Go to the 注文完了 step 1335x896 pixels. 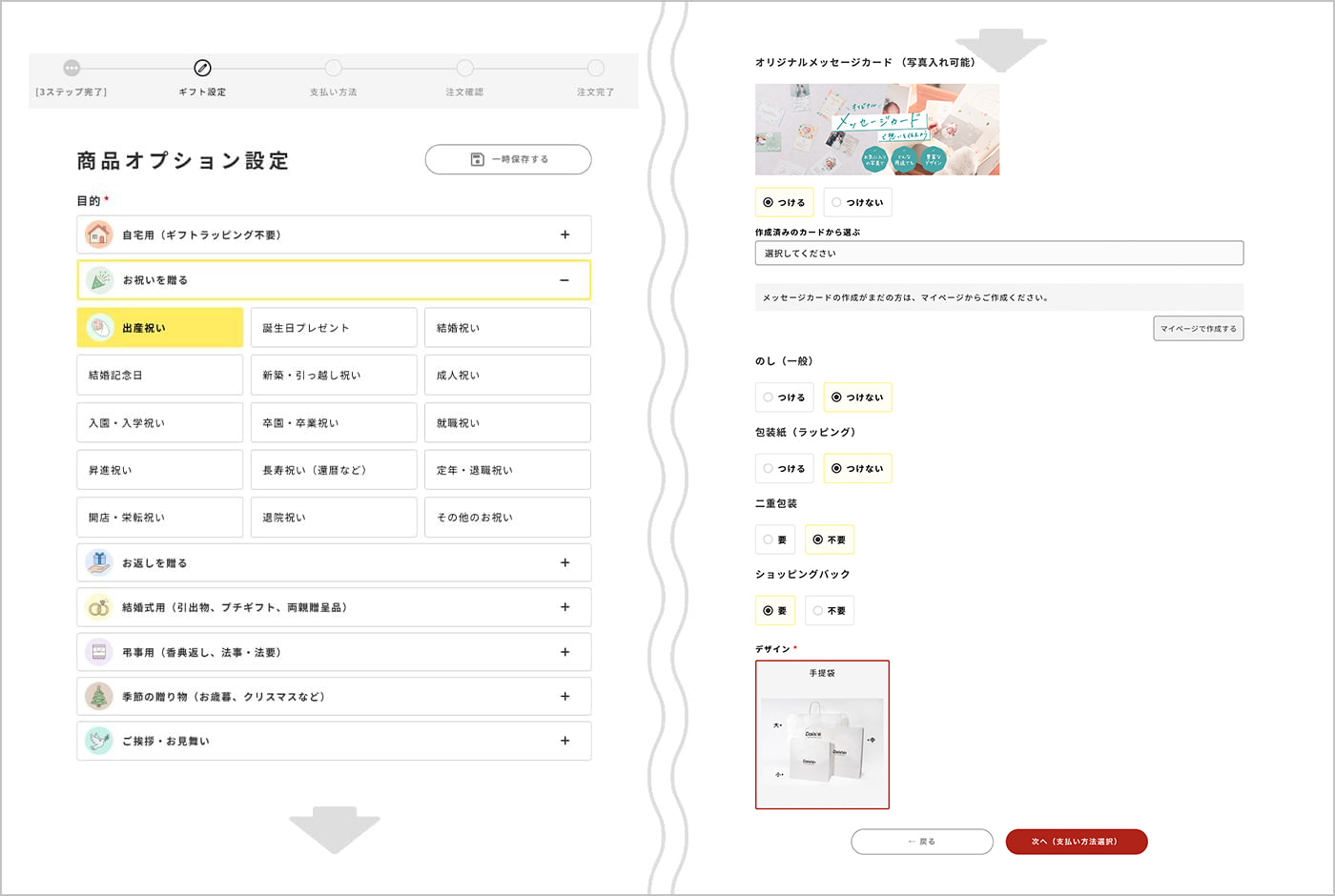coord(596,68)
